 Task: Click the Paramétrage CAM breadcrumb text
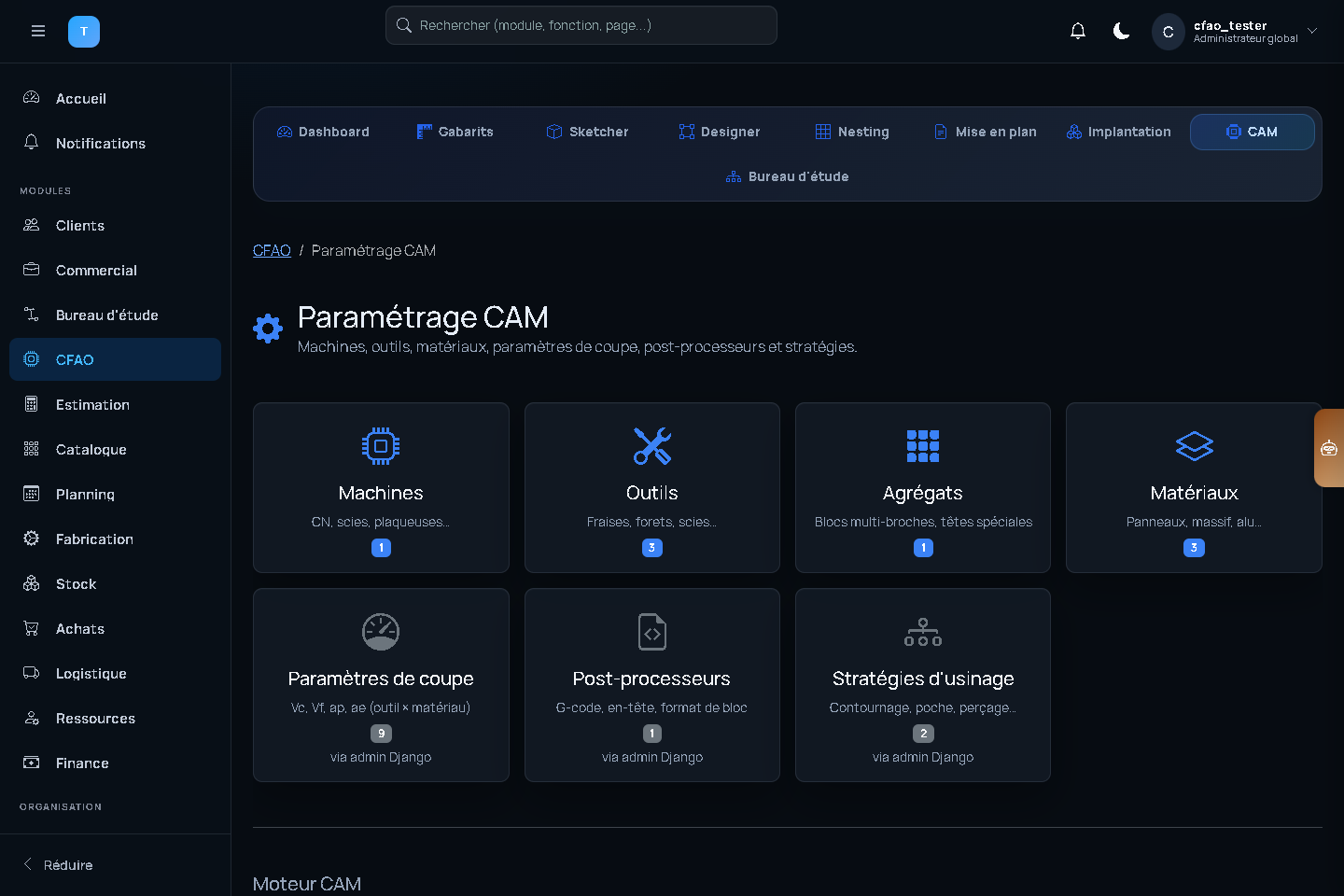tap(373, 250)
